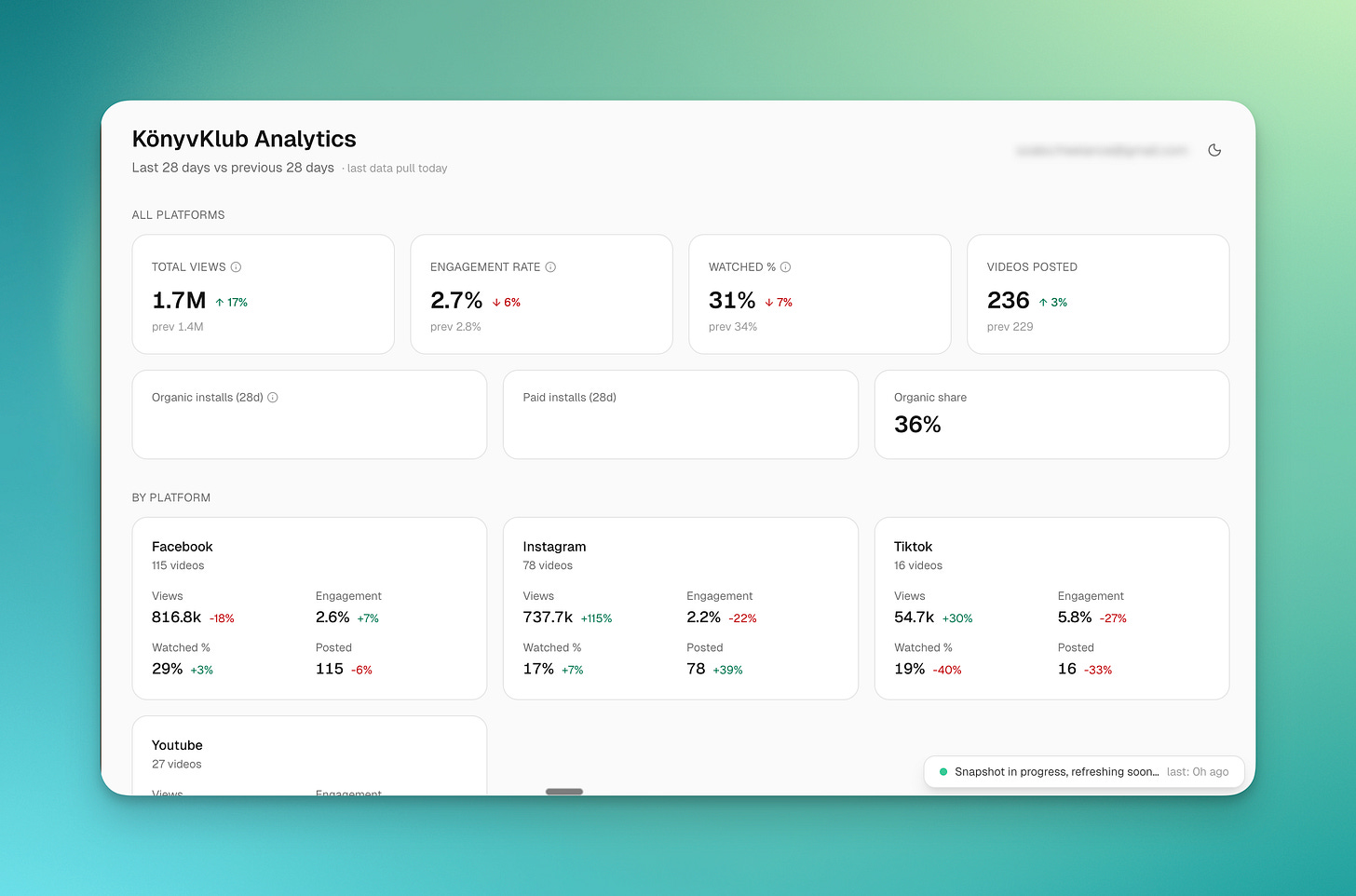This screenshot has height=896, width=1356.
Task: Click the Snapshot in progress status banner
Action: tap(1084, 772)
